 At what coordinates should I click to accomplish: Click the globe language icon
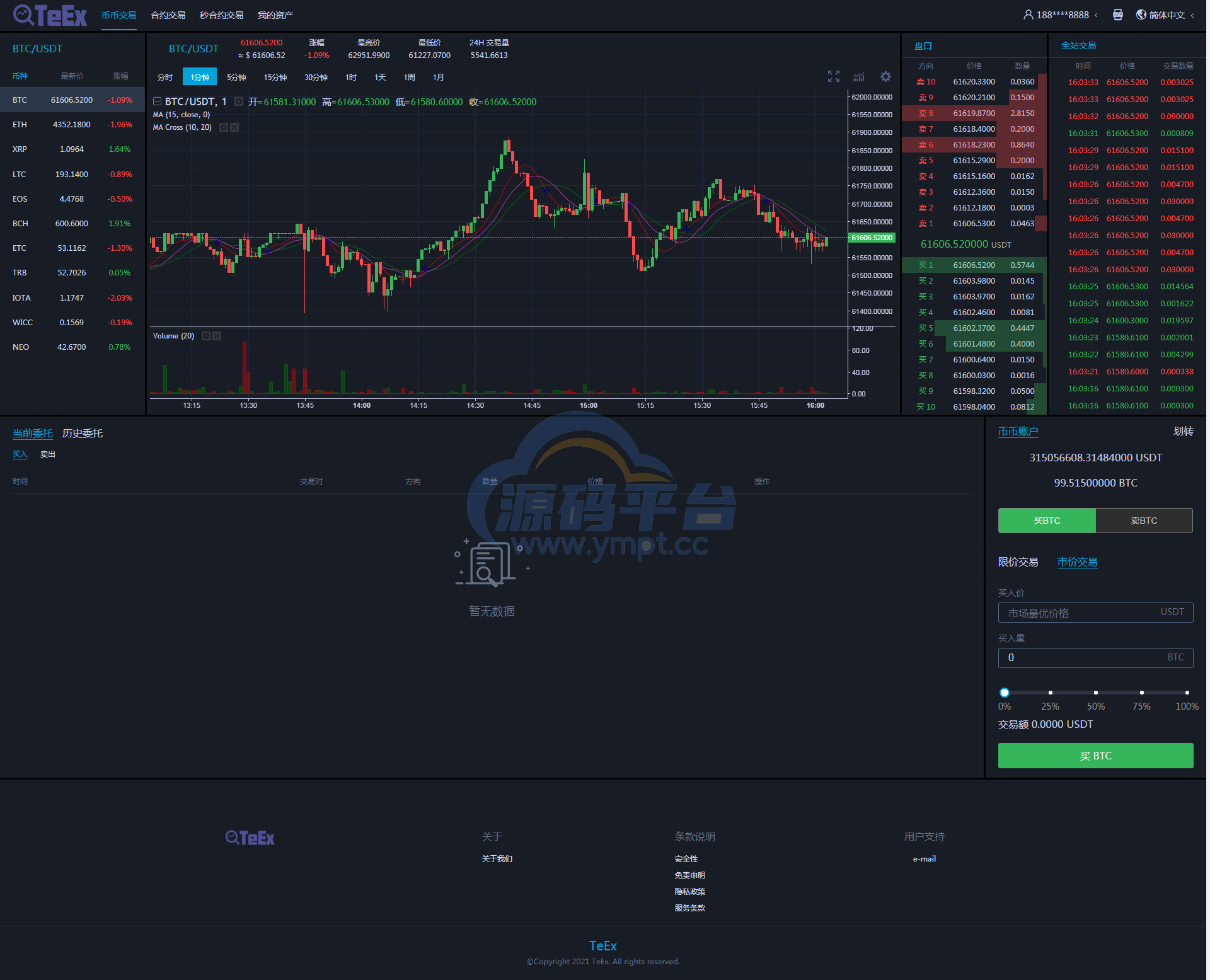tap(1141, 14)
